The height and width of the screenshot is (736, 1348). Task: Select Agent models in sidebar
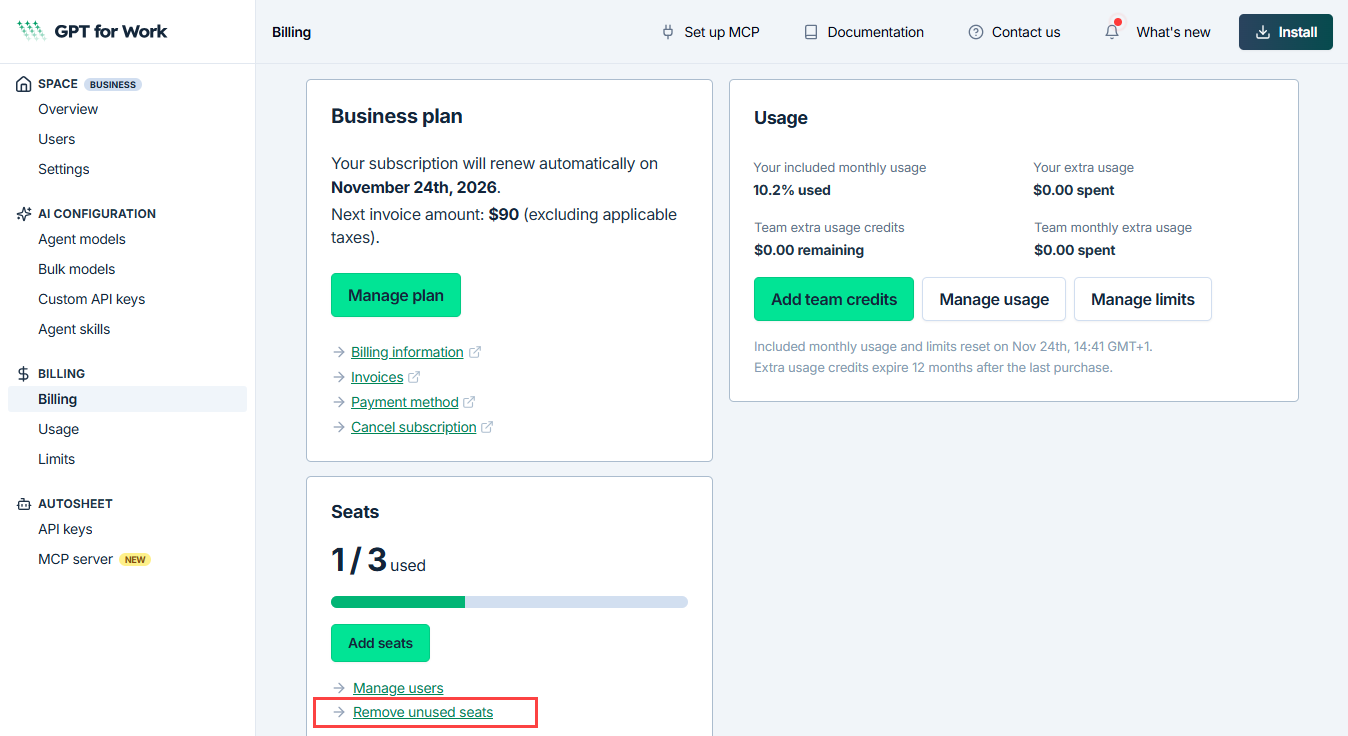tap(82, 239)
